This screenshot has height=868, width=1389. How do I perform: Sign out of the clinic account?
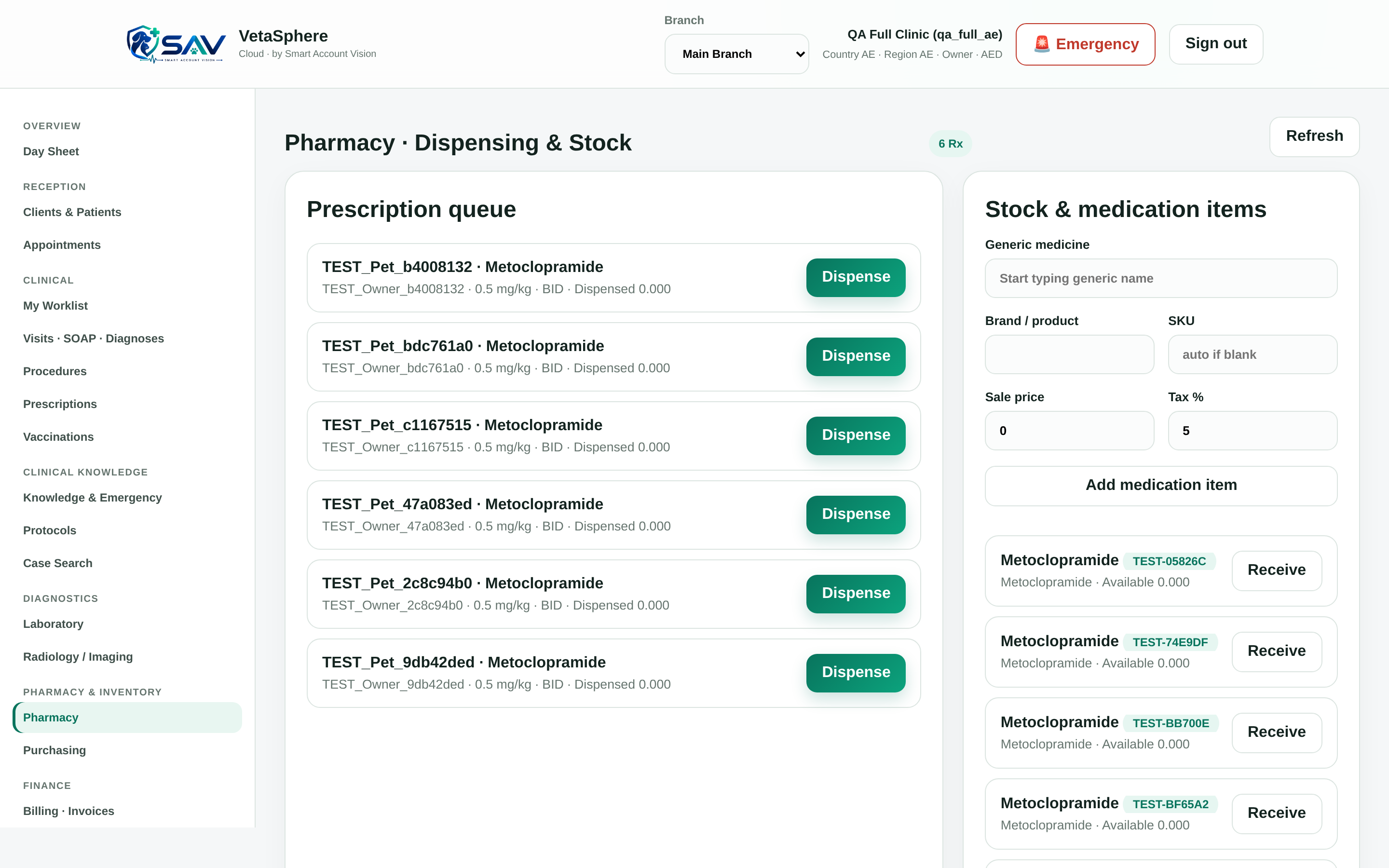1216,43
